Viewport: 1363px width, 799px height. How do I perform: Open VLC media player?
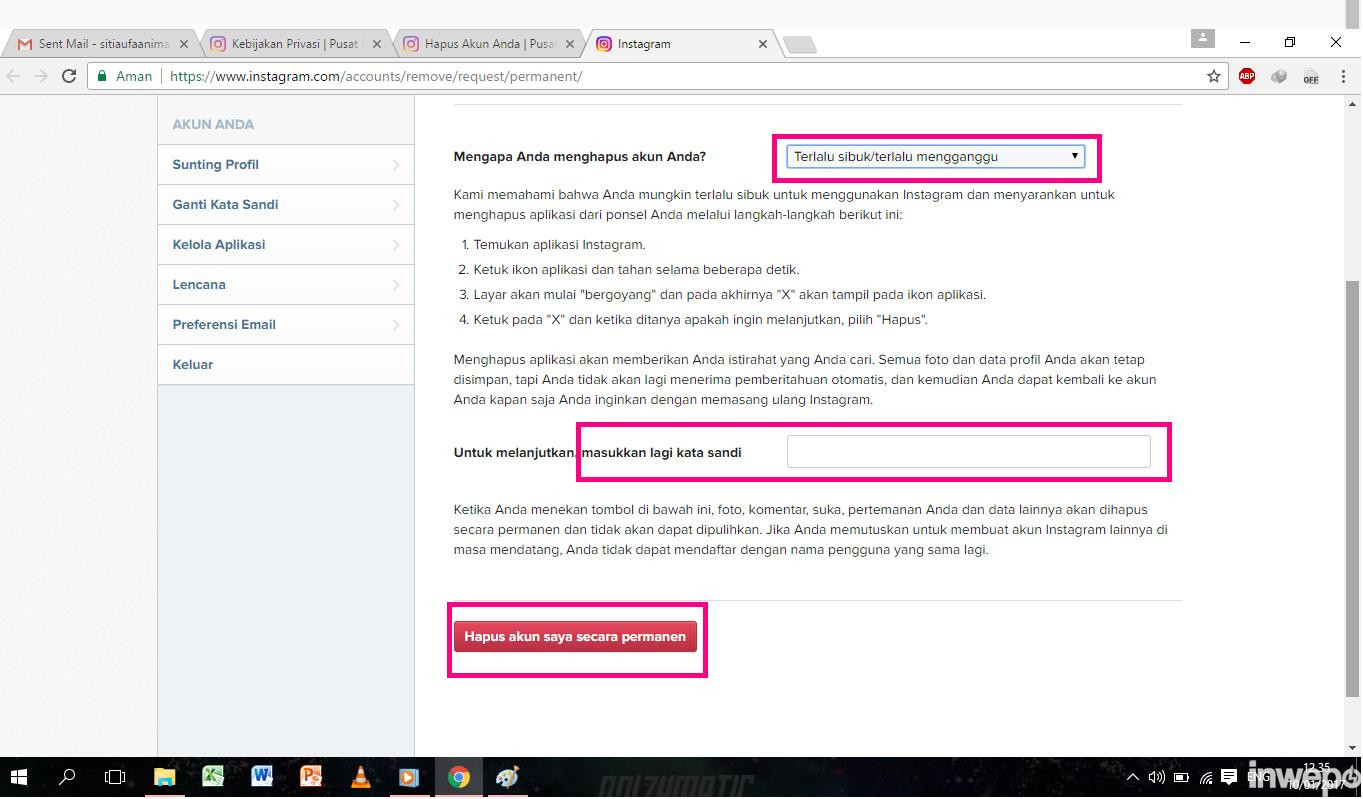tap(360, 777)
